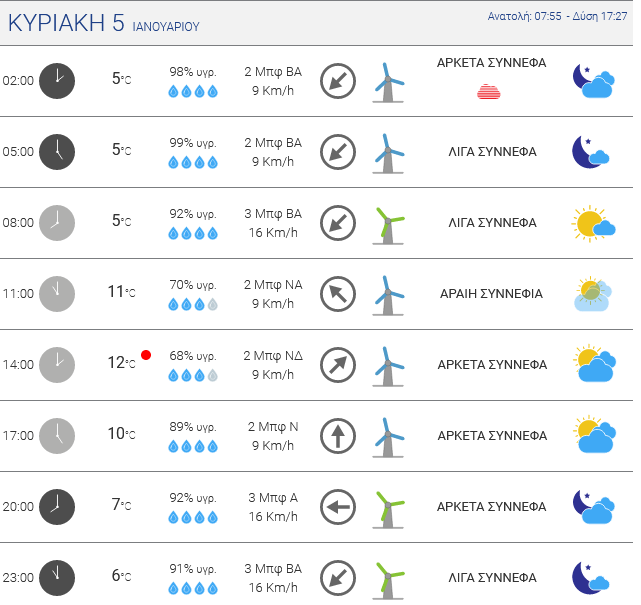Click the ΚΥΡΙΑΚΗ 5 day heading

103,25
